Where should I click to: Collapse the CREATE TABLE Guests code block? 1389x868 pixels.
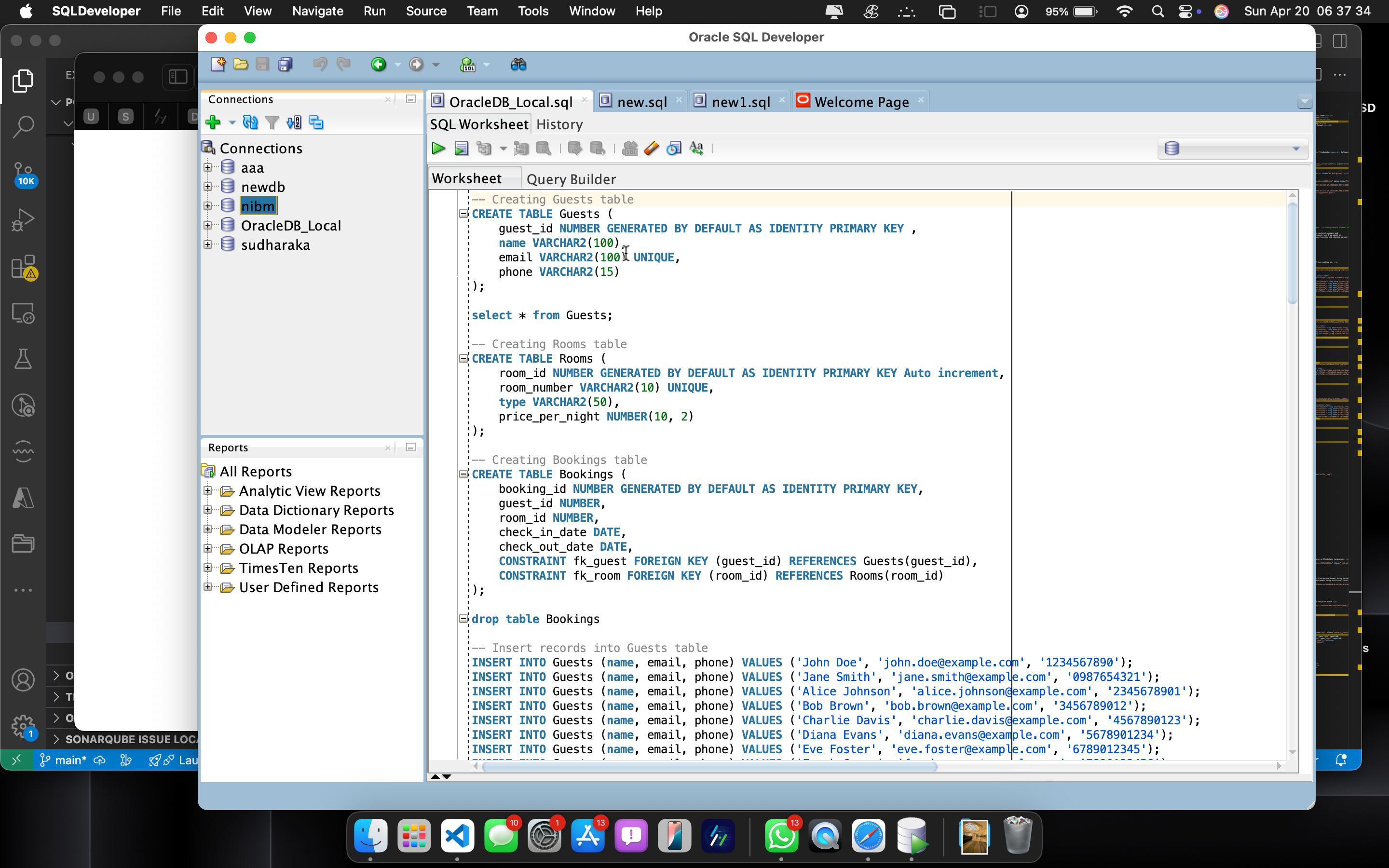pos(463,214)
